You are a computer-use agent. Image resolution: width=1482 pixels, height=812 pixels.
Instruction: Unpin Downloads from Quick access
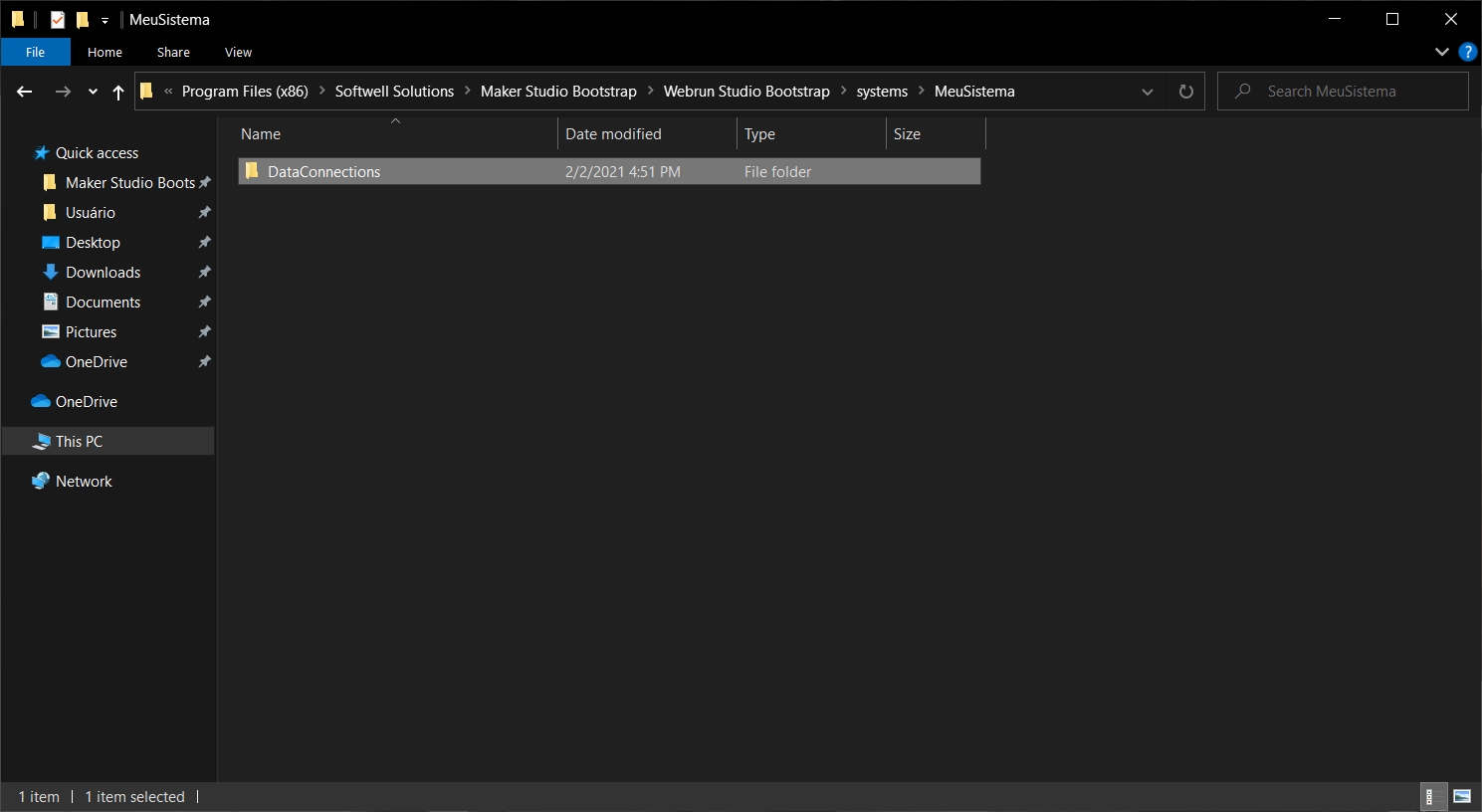click(x=204, y=272)
